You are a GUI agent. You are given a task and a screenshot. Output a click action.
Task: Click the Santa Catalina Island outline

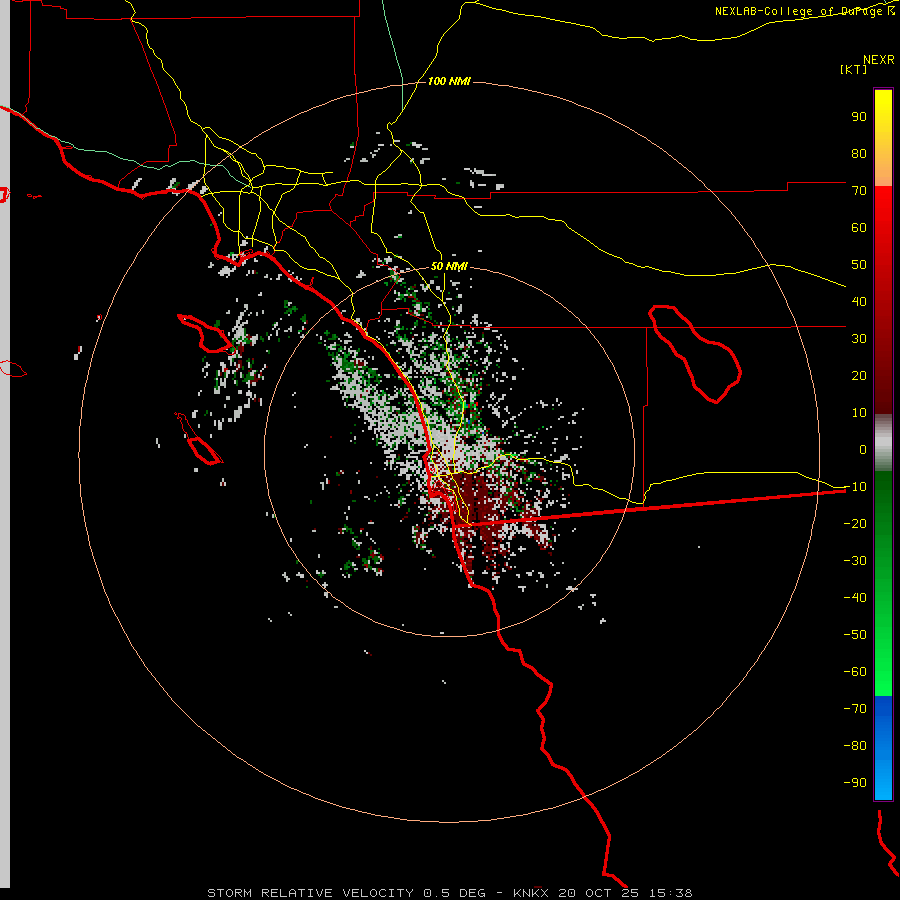[204, 333]
